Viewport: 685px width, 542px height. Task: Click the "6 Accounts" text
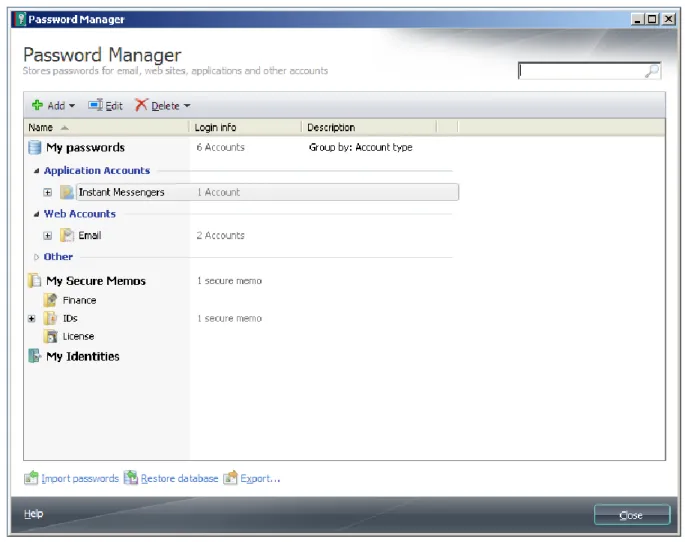221,148
